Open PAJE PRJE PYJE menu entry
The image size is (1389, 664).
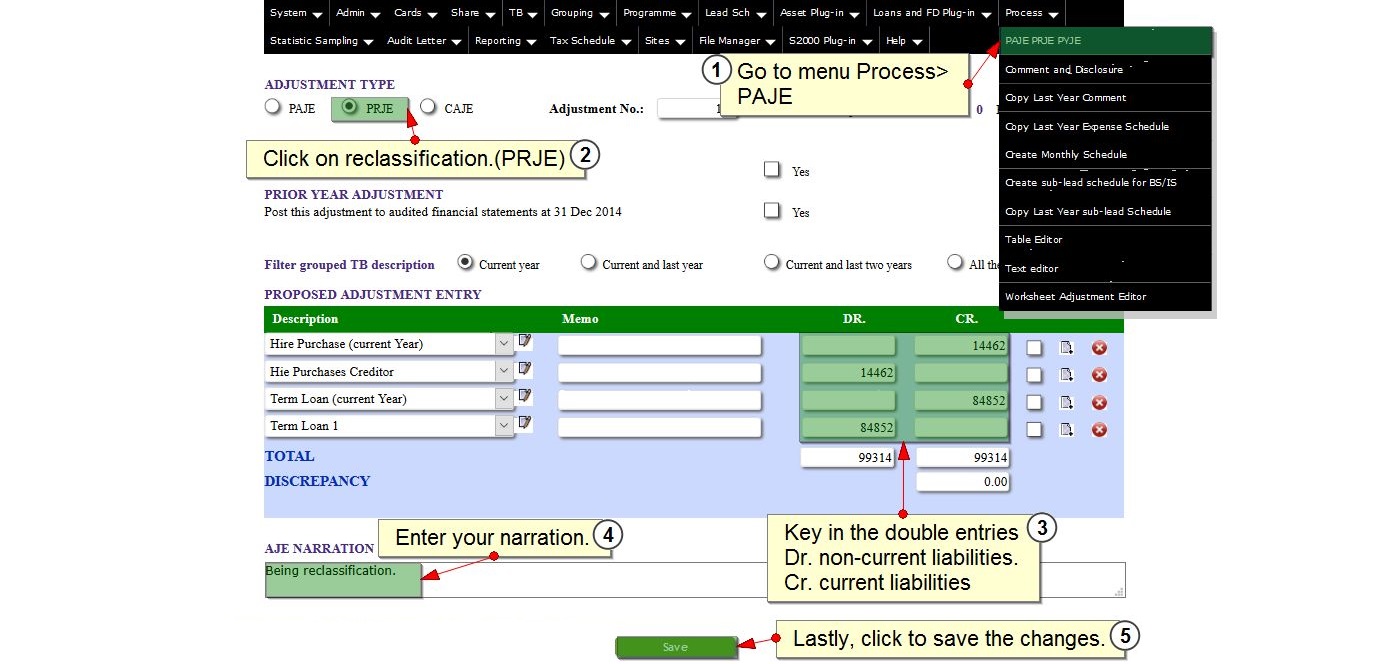point(1043,41)
